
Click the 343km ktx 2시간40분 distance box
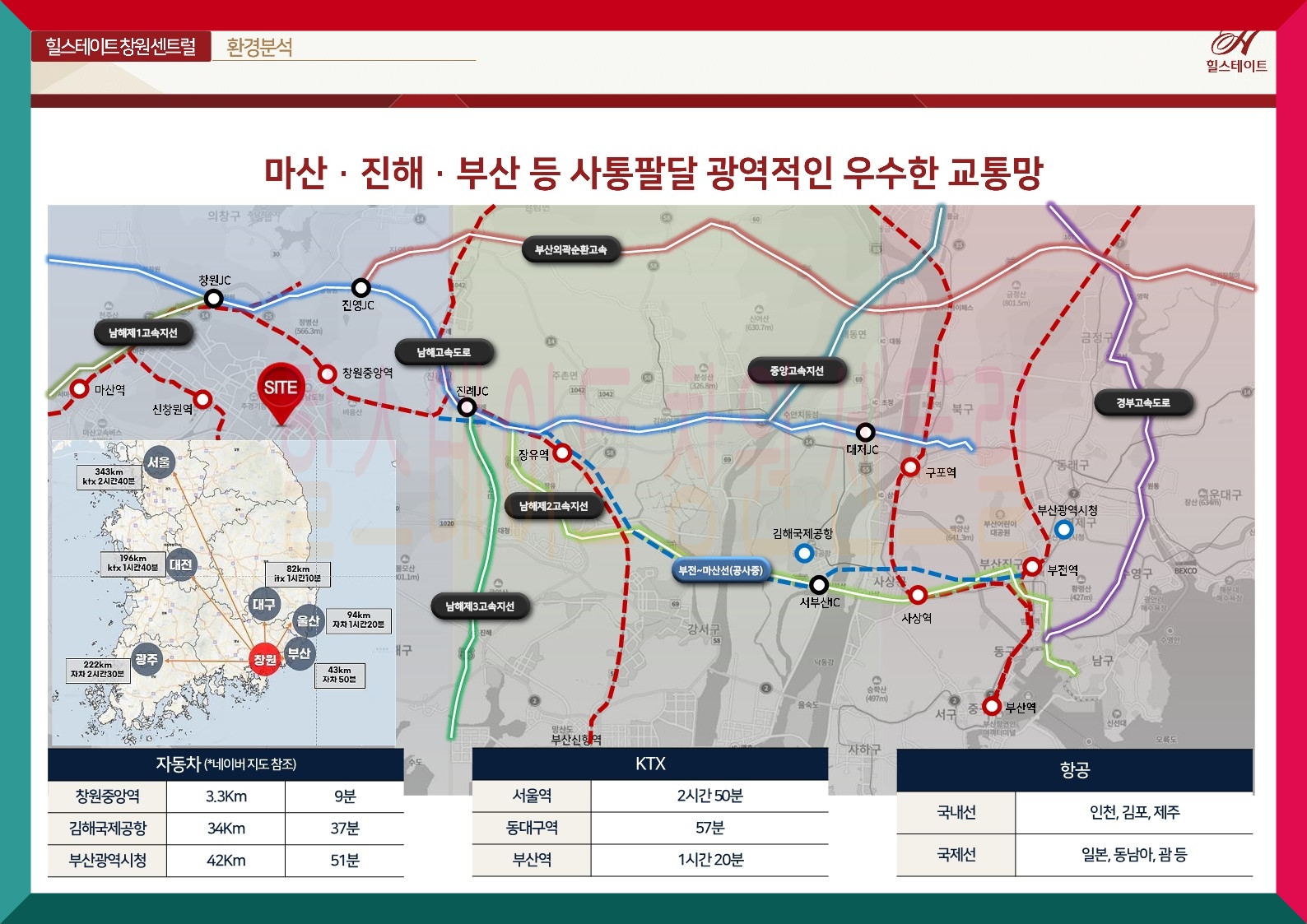[109, 476]
